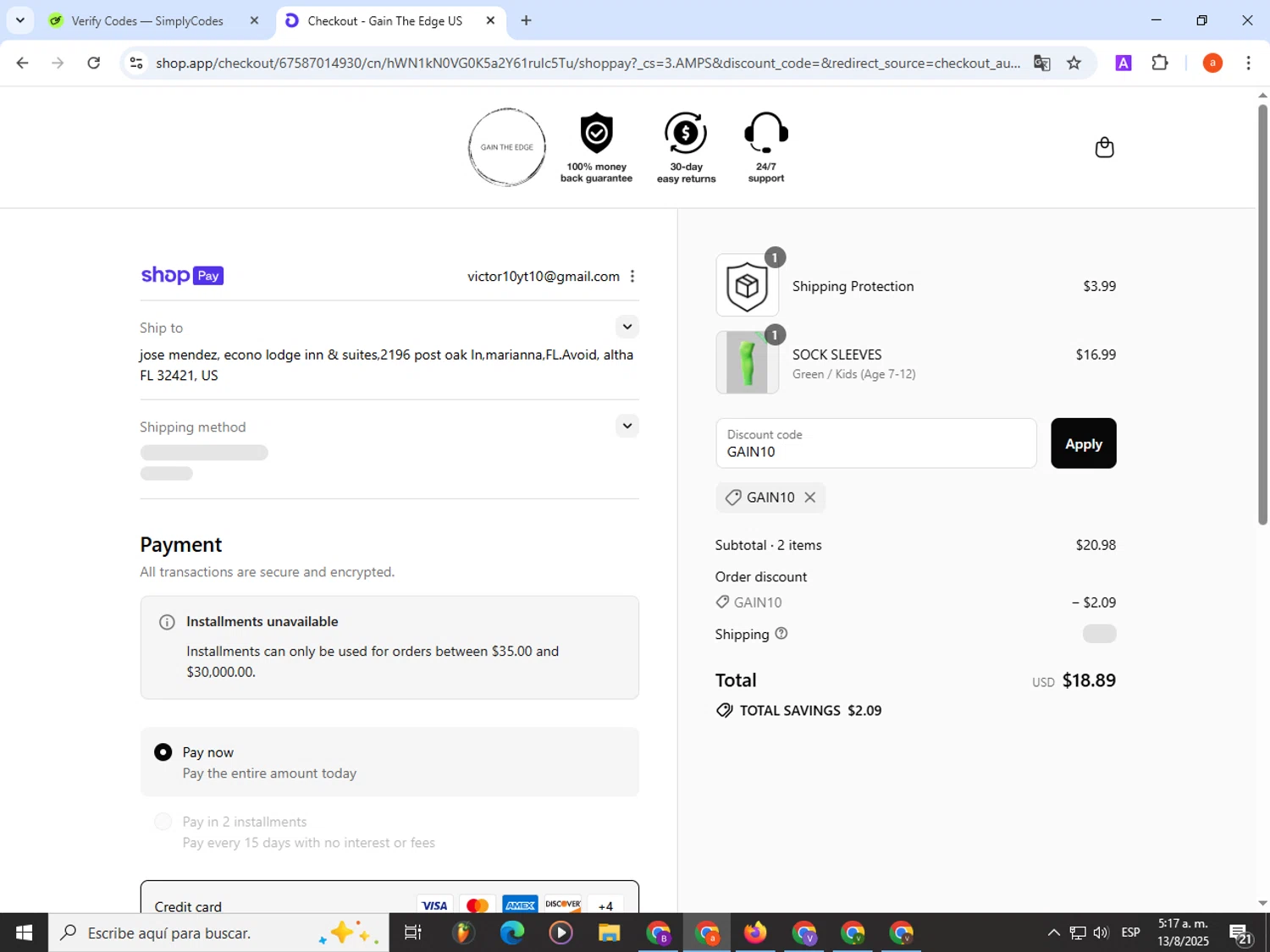Open Firefox from the taskbar
This screenshot has height=952, width=1270.
pyautogui.click(x=755, y=933)
